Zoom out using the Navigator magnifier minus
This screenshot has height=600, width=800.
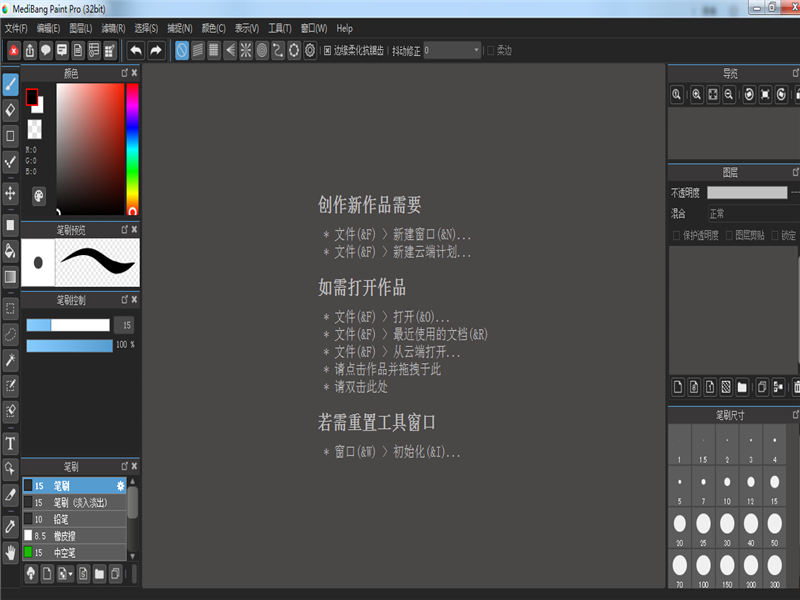pos(729,95)
